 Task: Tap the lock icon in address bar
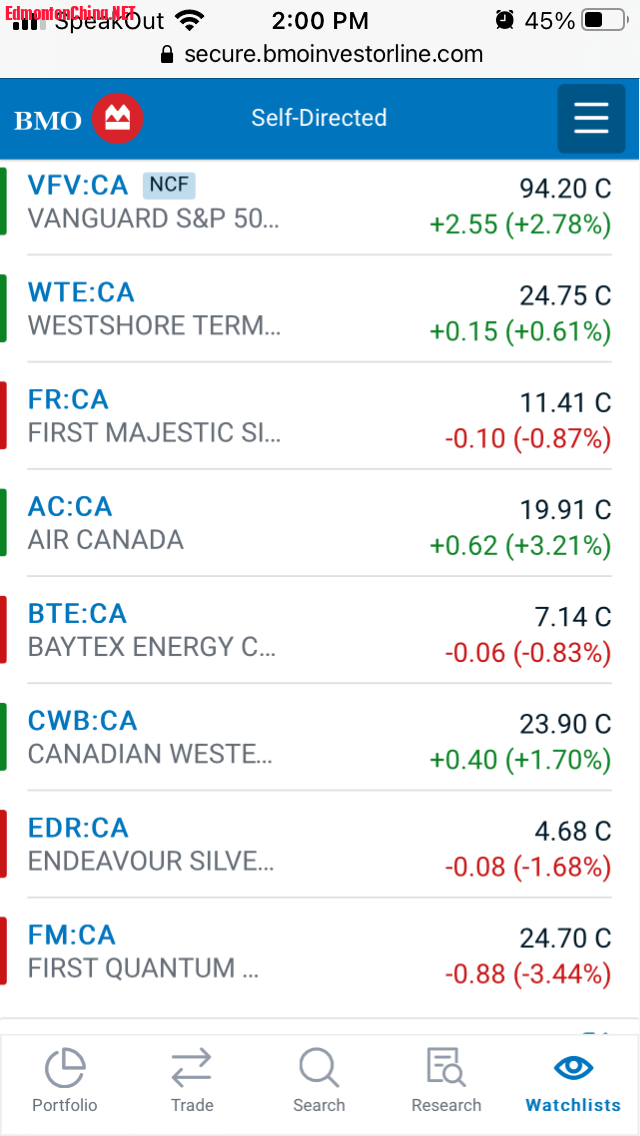[167, 55]
